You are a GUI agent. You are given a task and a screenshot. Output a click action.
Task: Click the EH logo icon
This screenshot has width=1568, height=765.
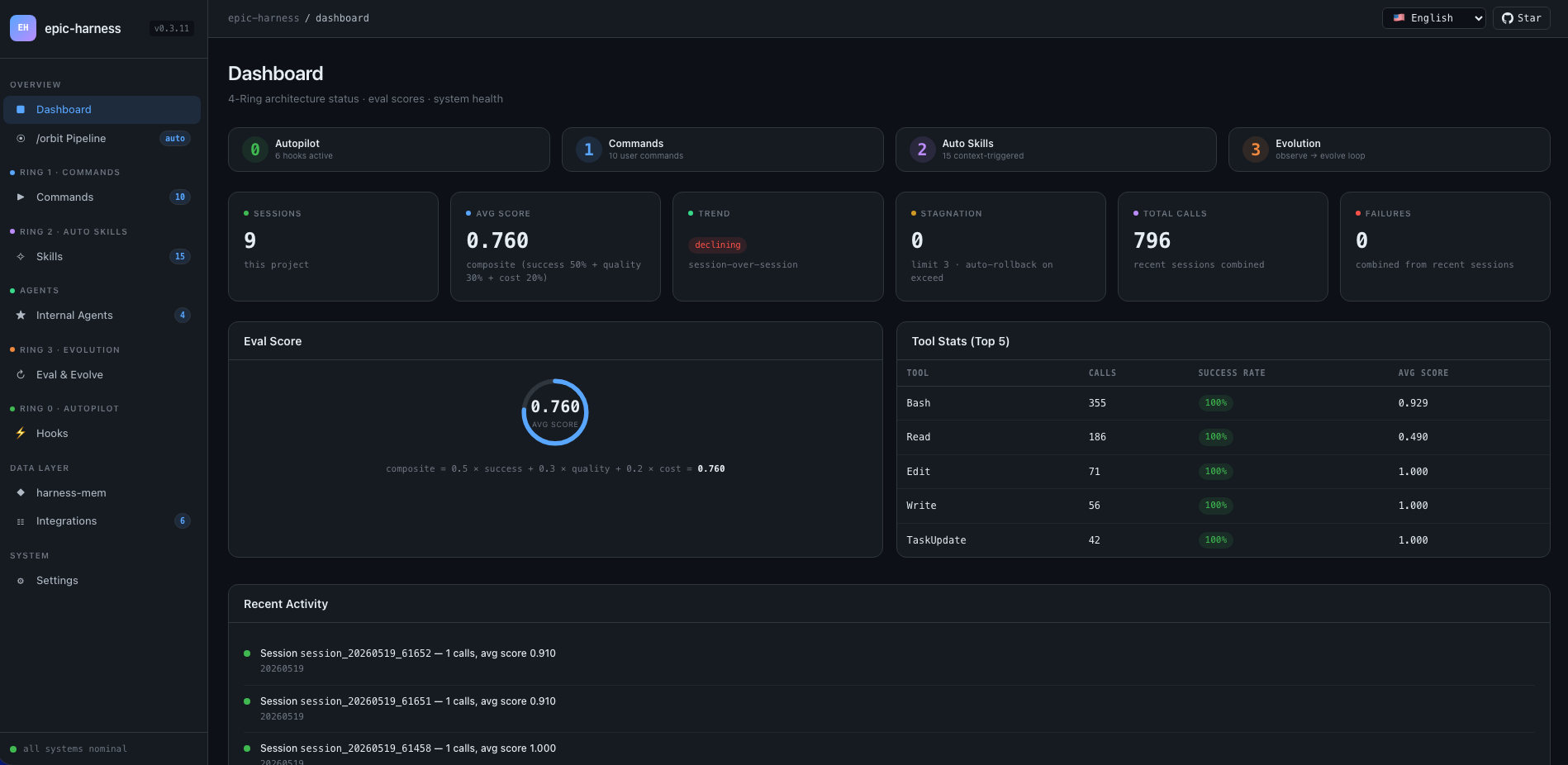pos(23,28)
